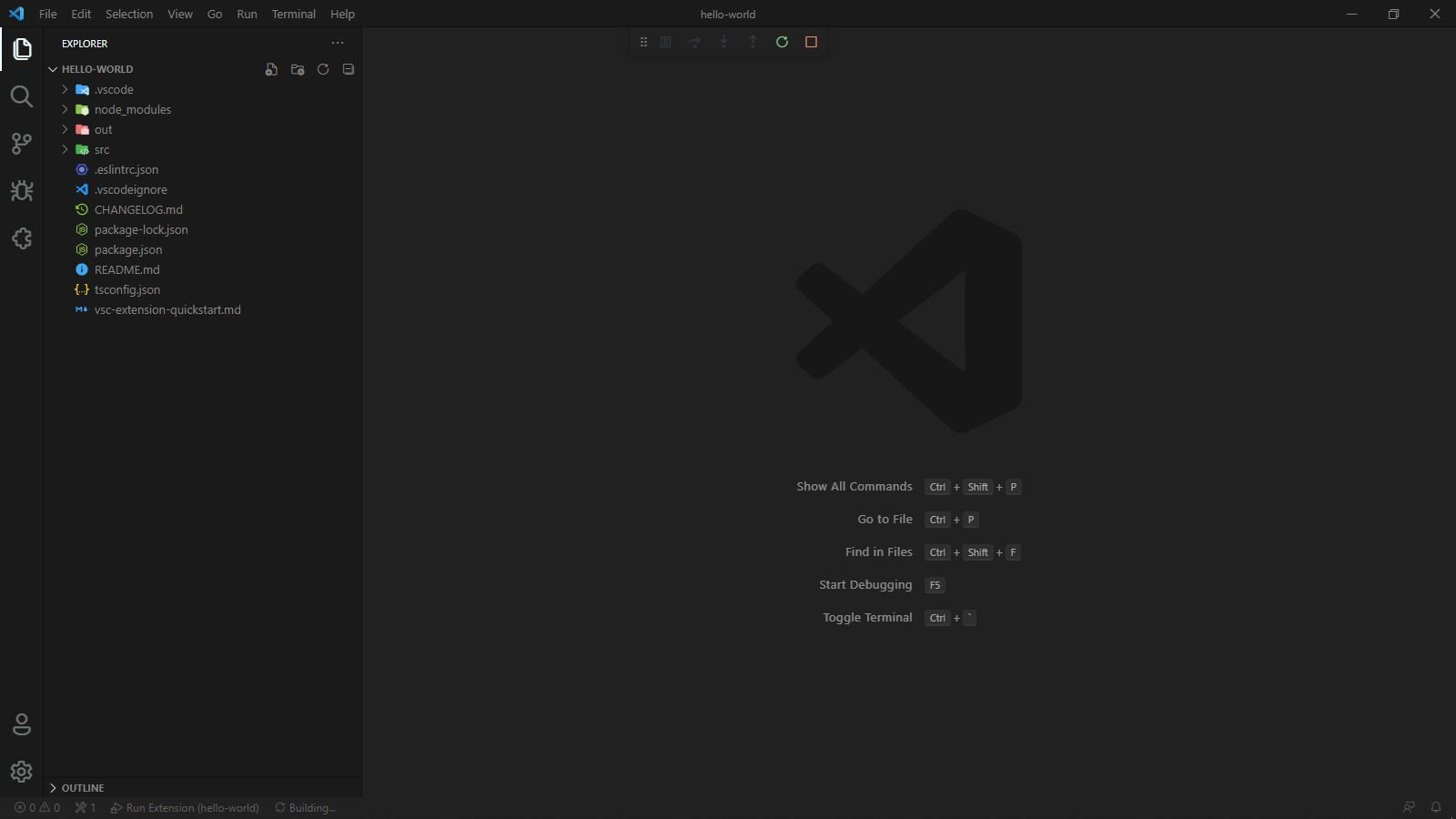Screen dimensions: 1456x819
Task: Click the New File icon in Explorer
Action: point(271,69)
